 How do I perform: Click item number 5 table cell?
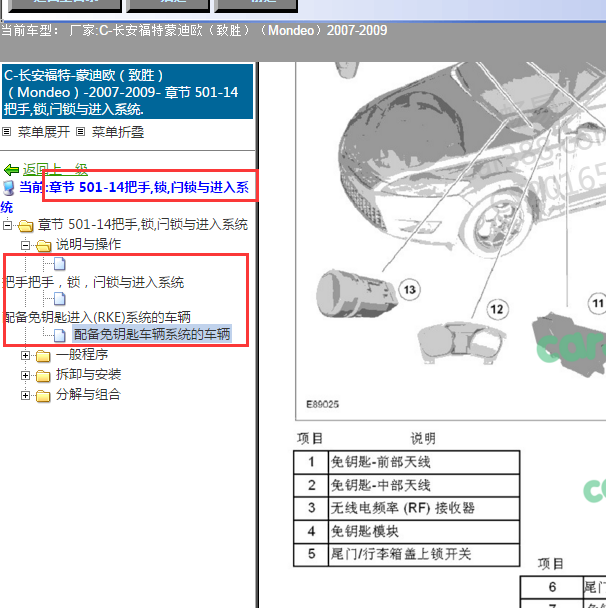point(311,554)
